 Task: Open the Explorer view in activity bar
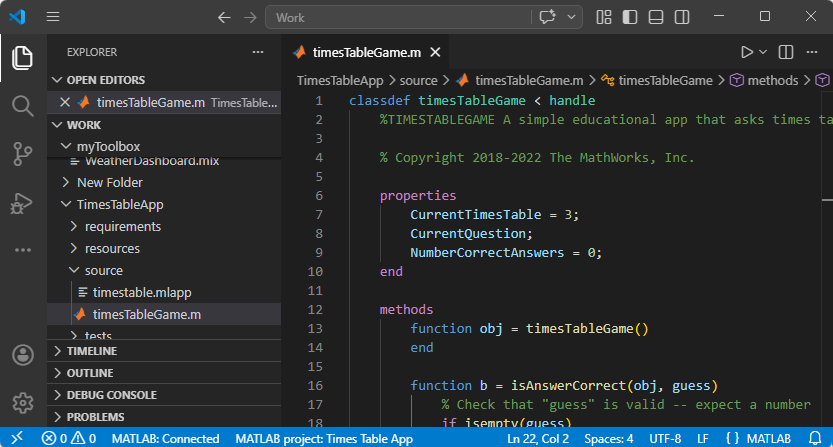coord(22,57)
